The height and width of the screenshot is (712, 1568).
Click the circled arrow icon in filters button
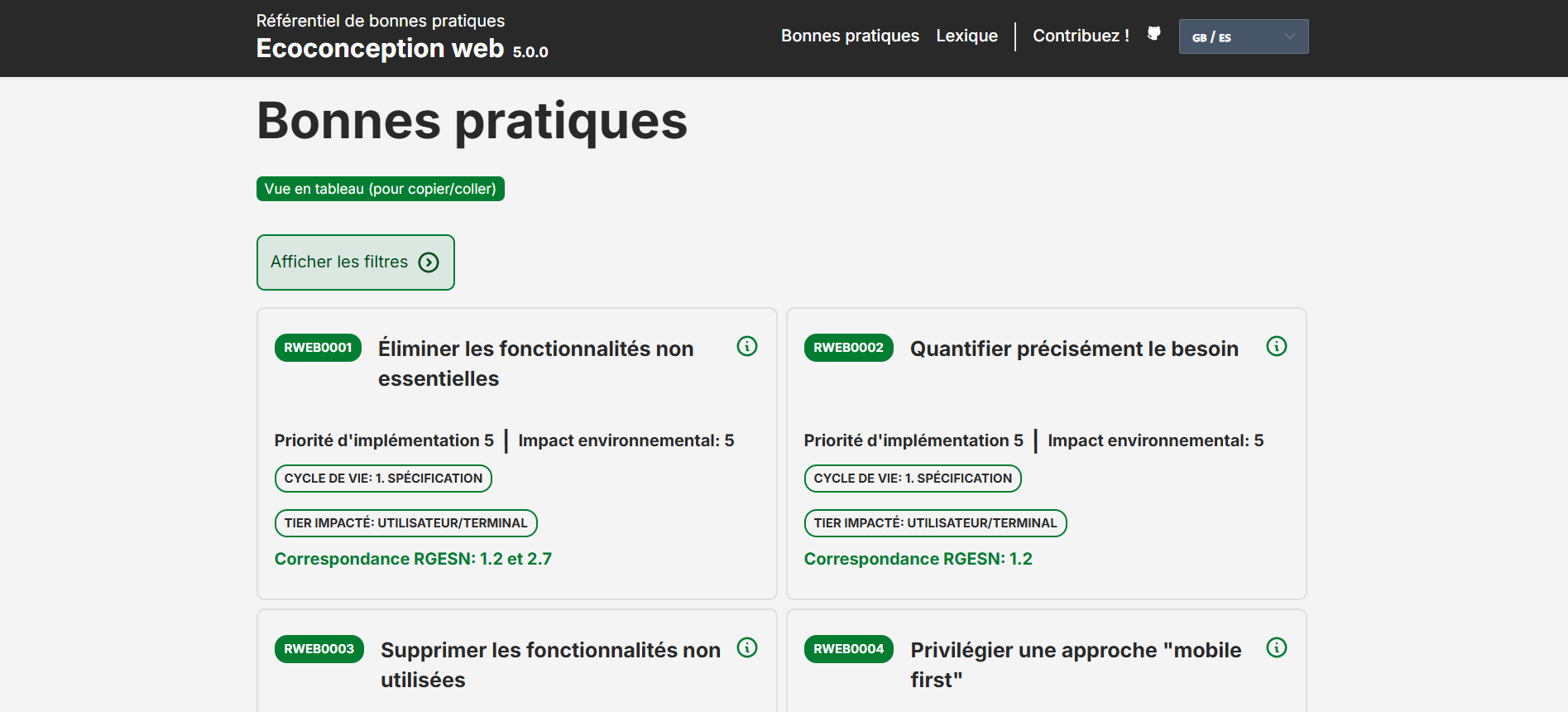(x=428, y=262)
